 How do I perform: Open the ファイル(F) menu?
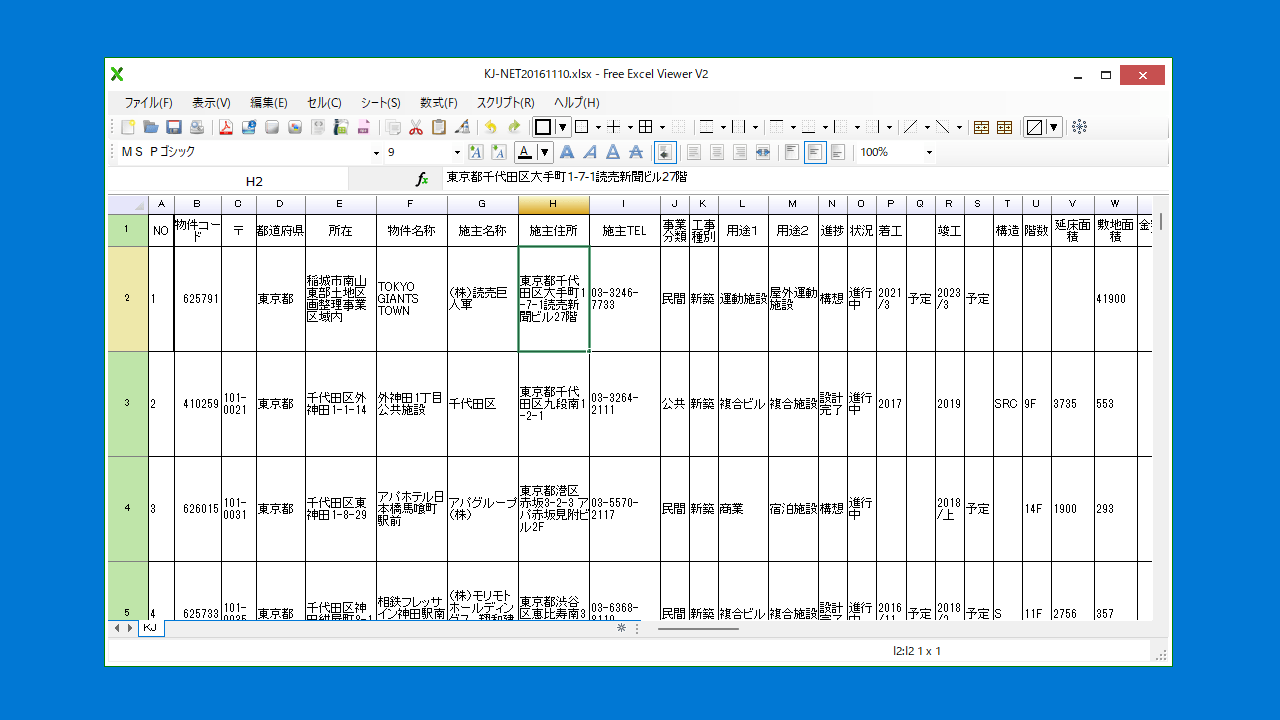click(148, 103)
